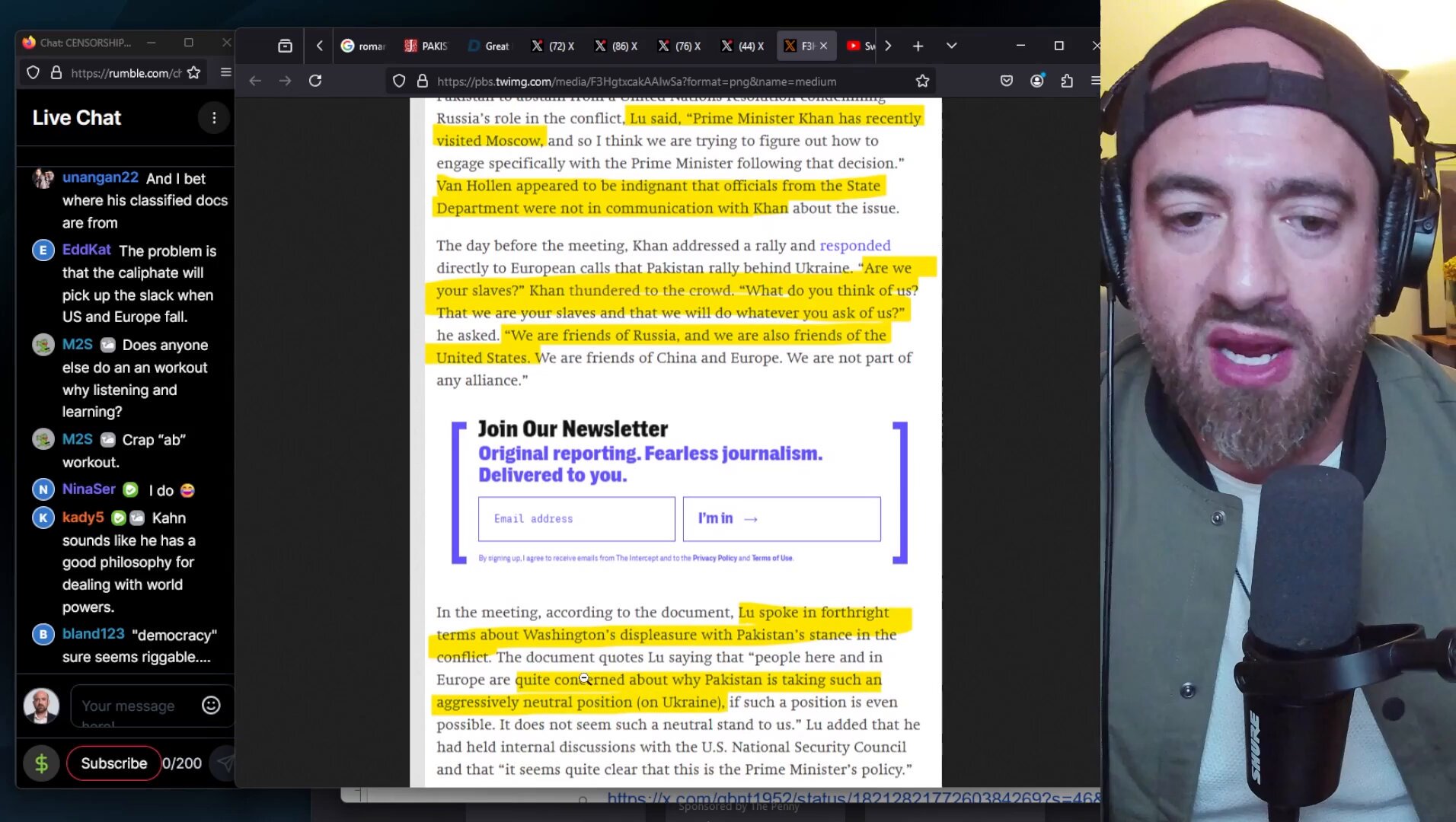The image size is (1456, 822).
Task: Click shield icon in Rumble chat window
Action: (x=33, y=72)
